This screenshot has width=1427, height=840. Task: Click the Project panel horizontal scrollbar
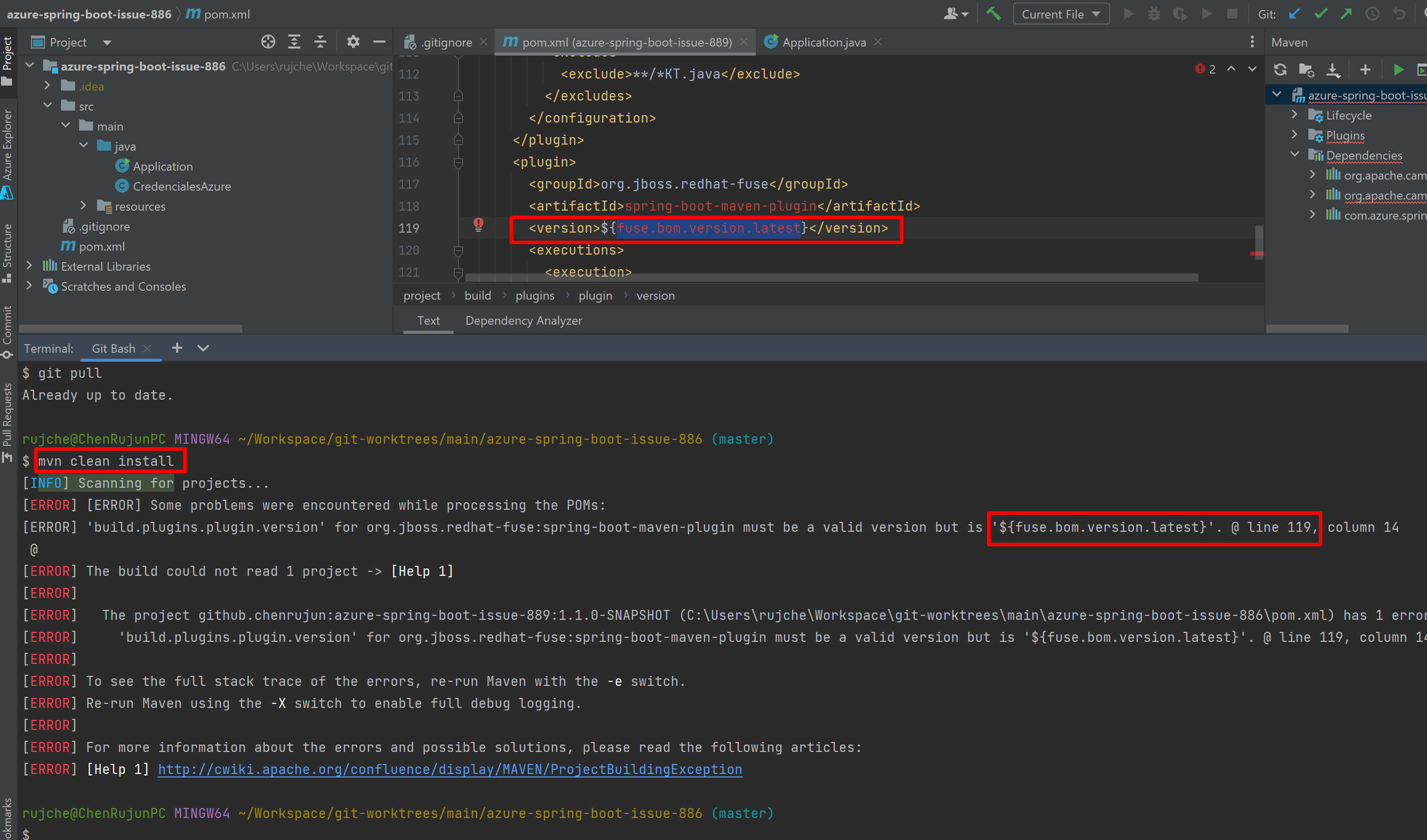[130, 328]
